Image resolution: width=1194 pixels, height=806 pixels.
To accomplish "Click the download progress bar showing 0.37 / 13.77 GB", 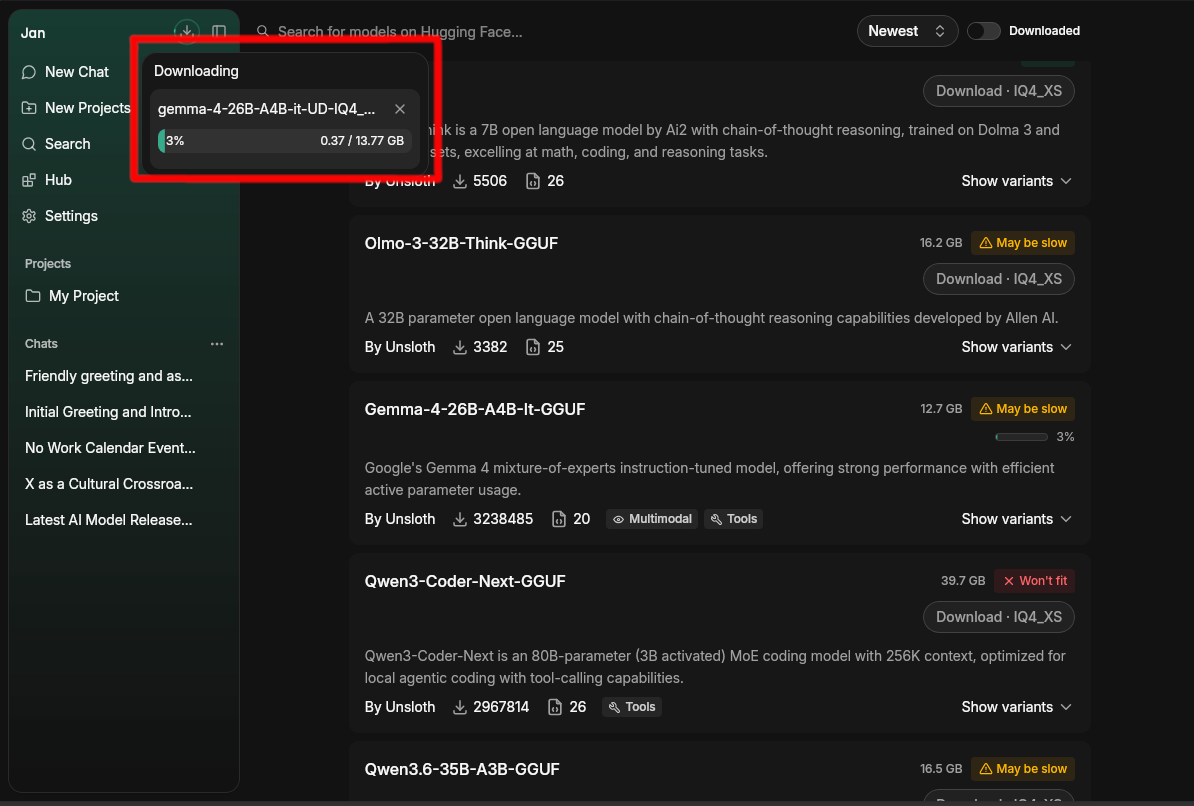I will click(285, 141).
